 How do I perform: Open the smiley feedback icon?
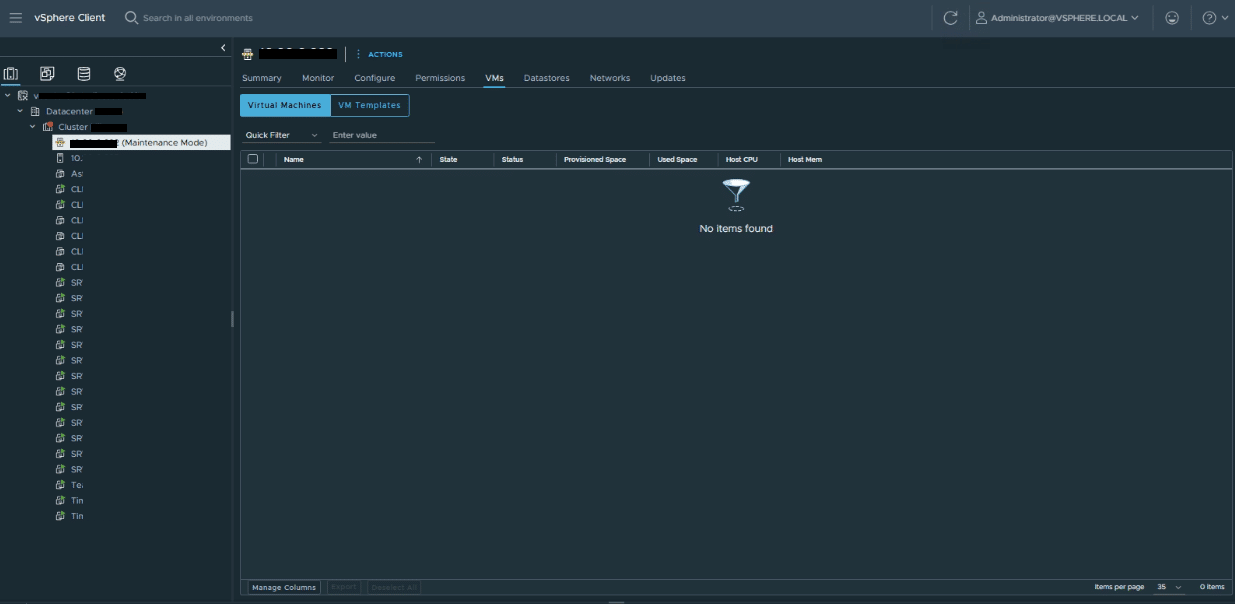click(1172, 18)
